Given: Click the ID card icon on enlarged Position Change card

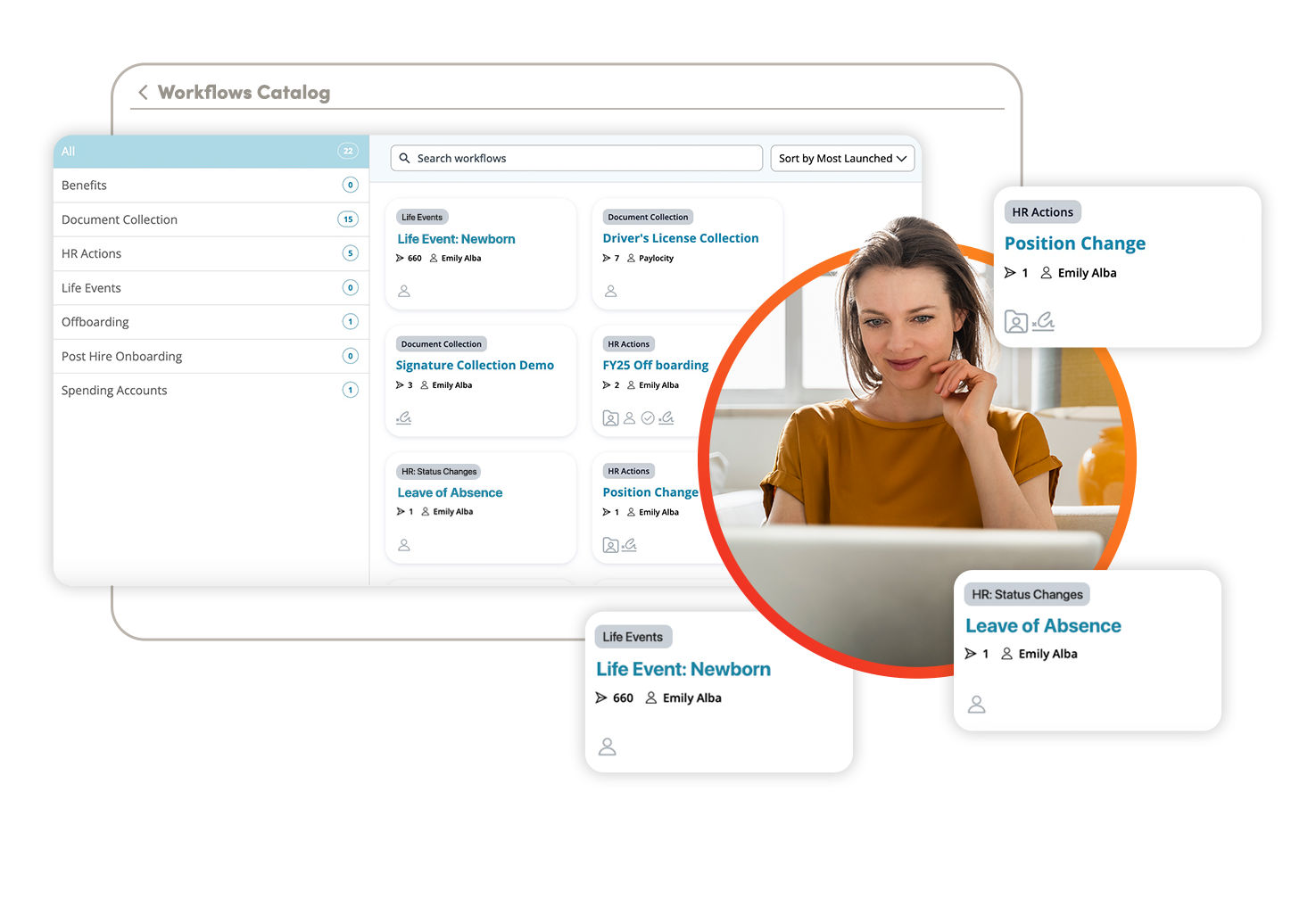Looking at the screenshot, I should point(1016,322).
